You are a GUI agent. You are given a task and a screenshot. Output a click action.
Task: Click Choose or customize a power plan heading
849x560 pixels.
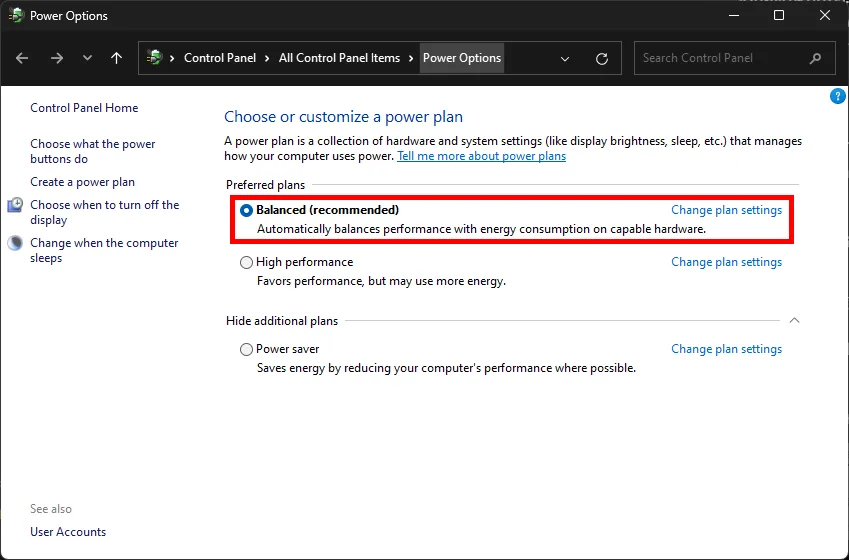(343, 117)
